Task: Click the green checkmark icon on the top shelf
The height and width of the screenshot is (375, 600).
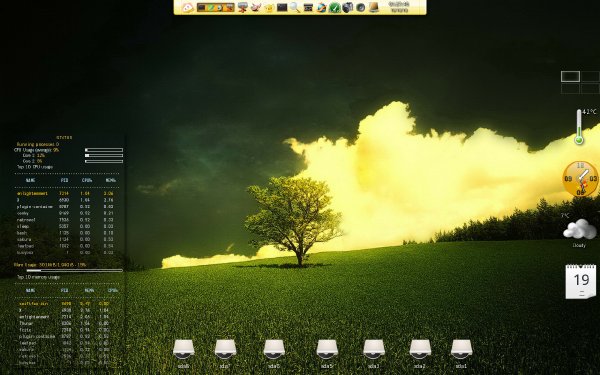Action: [x=334, y=7]
